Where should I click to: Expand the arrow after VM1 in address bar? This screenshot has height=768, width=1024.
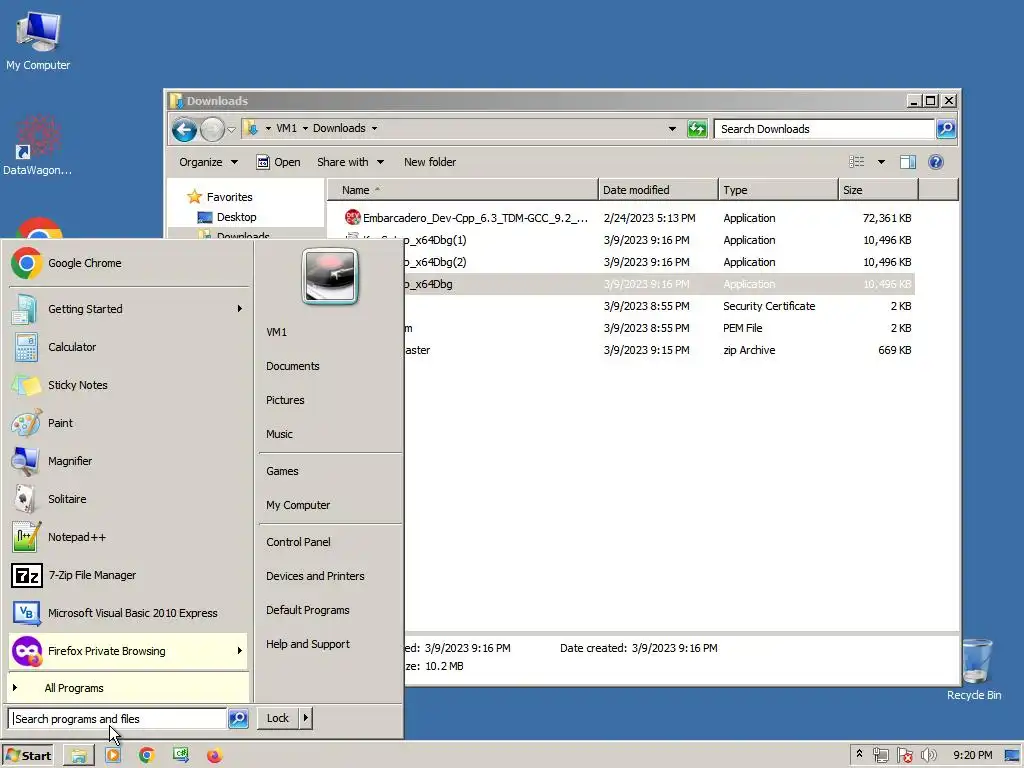(305, 129)
